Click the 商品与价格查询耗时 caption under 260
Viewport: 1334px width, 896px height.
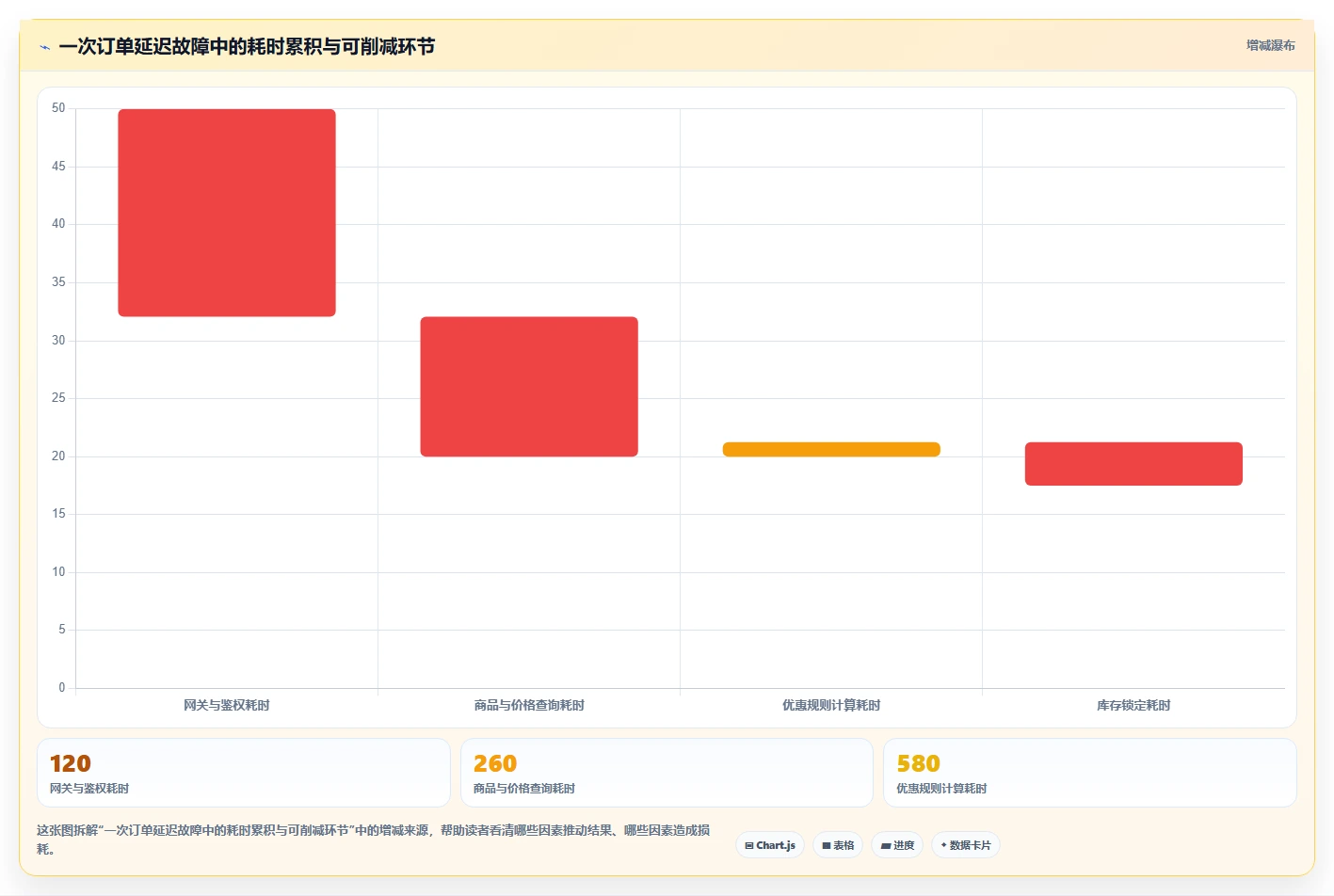[524, 789]
